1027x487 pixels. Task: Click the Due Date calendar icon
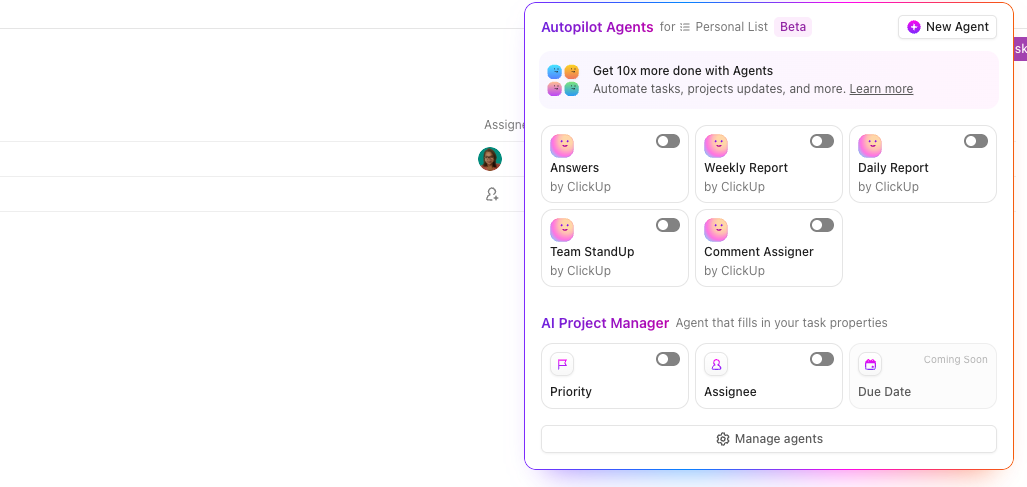coord(870,365)
